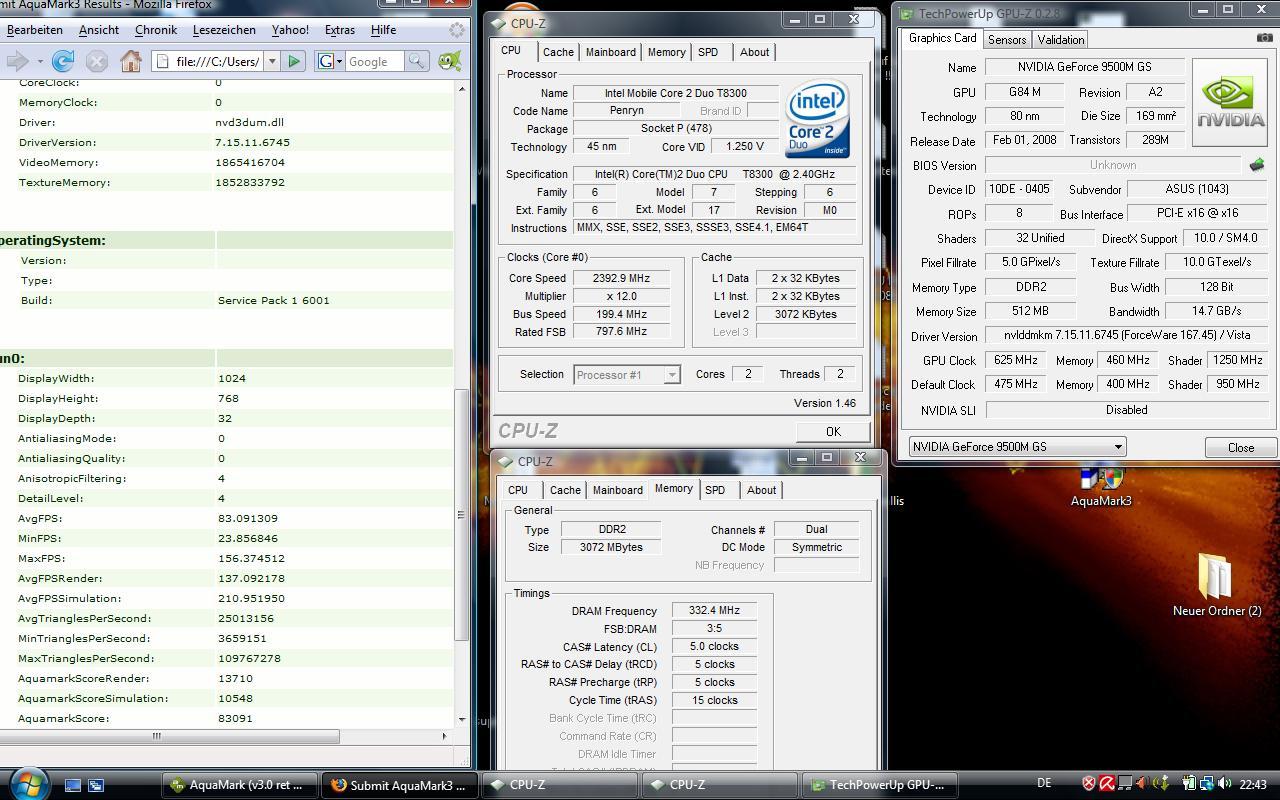Click the GPU-Z title bar icon

(906, 13)
